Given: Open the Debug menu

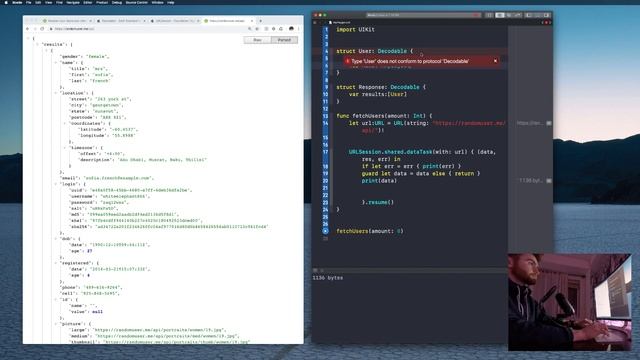Looking at the screenshot, I should click(x=117, y=2).
